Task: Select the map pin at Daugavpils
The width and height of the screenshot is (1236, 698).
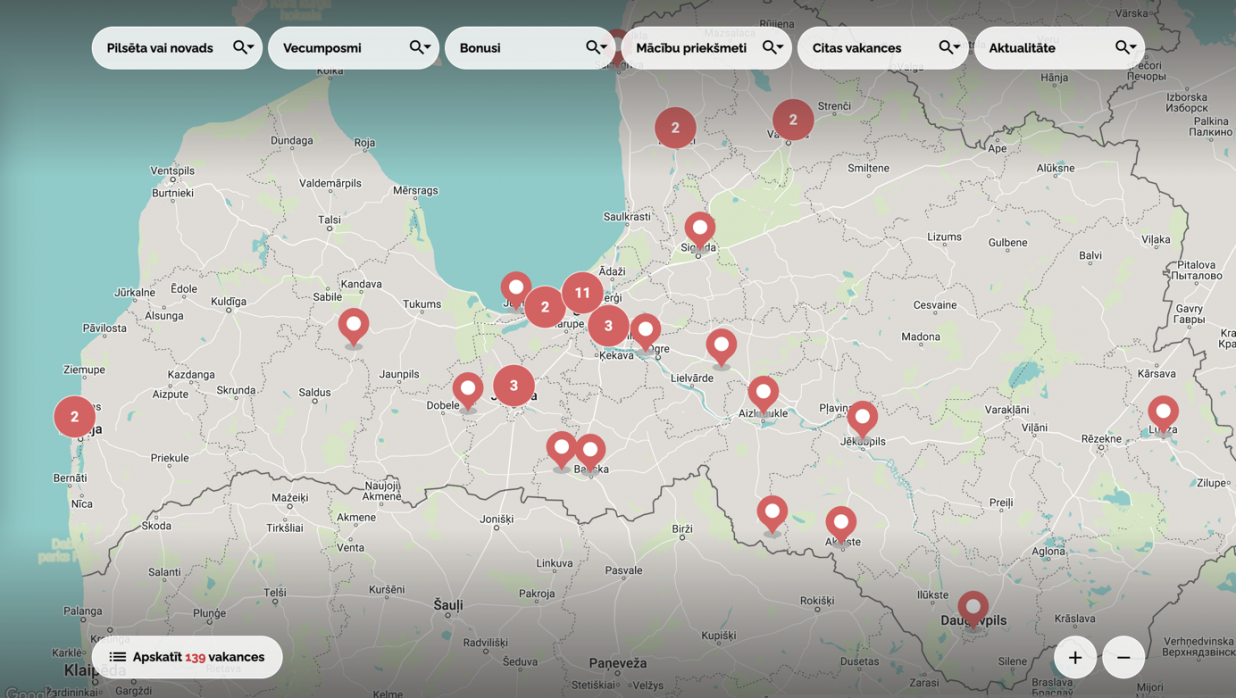Action: (973, 608)
